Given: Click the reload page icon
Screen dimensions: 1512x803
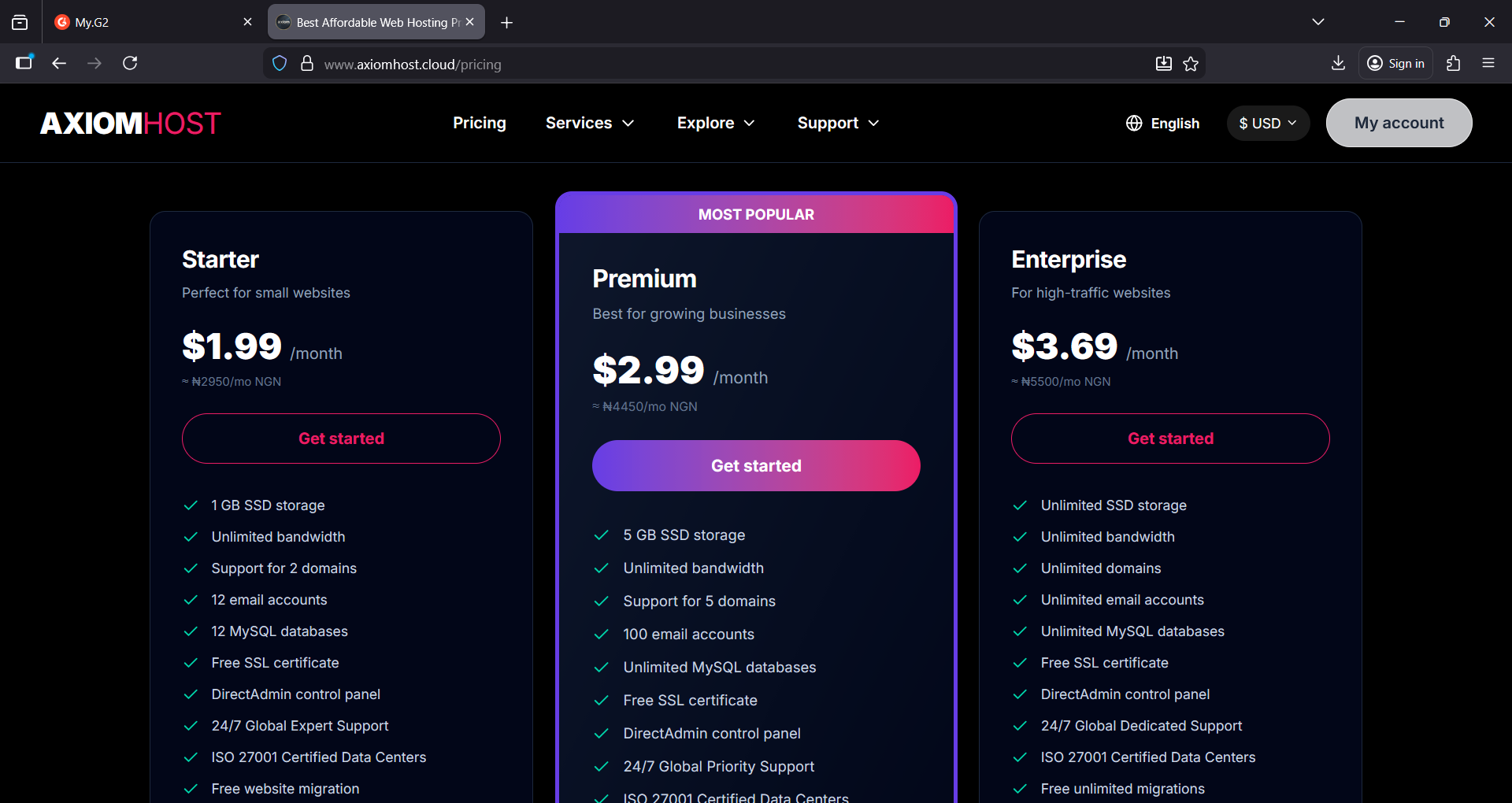Looking at the screenshot, I should [130, 63].
